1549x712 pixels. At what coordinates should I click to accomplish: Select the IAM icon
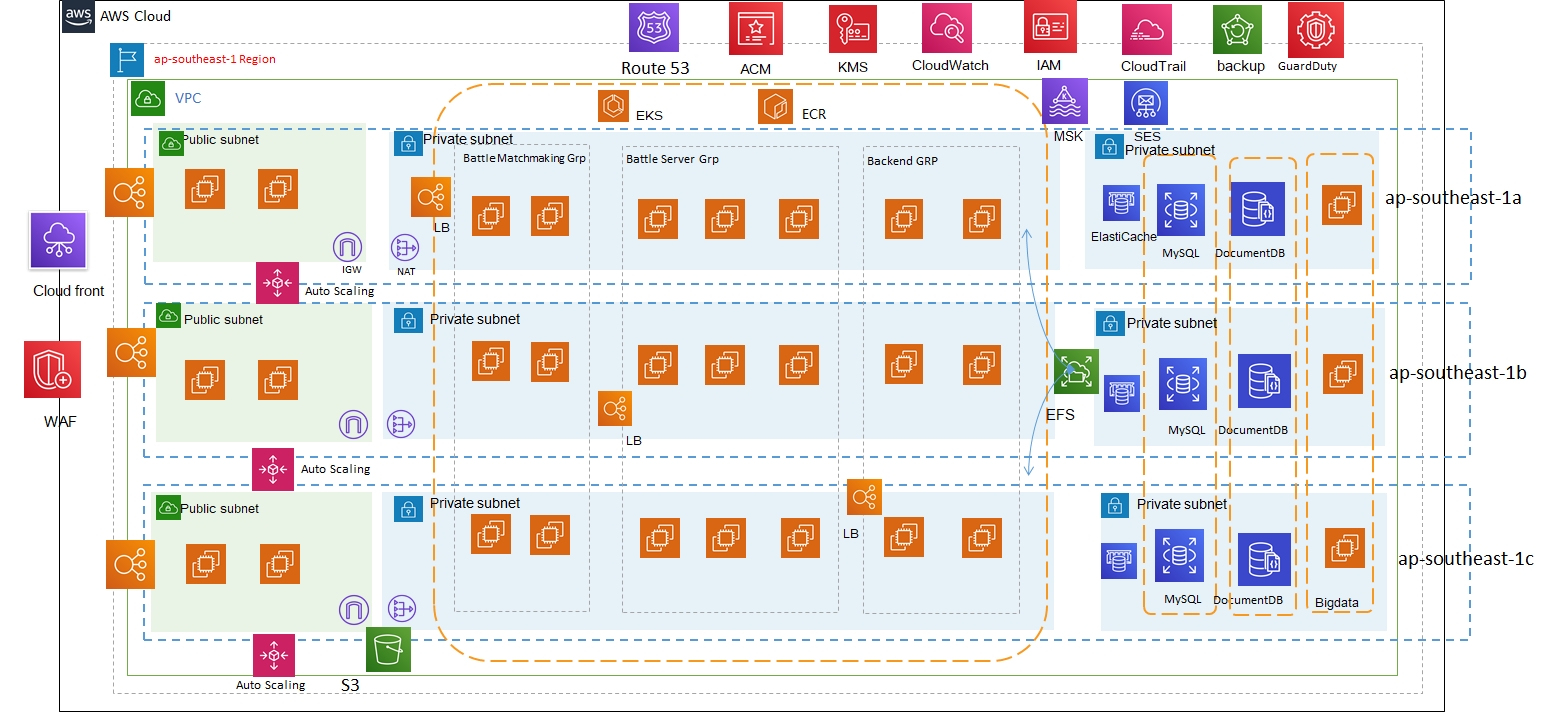(x=1049, y=26)
